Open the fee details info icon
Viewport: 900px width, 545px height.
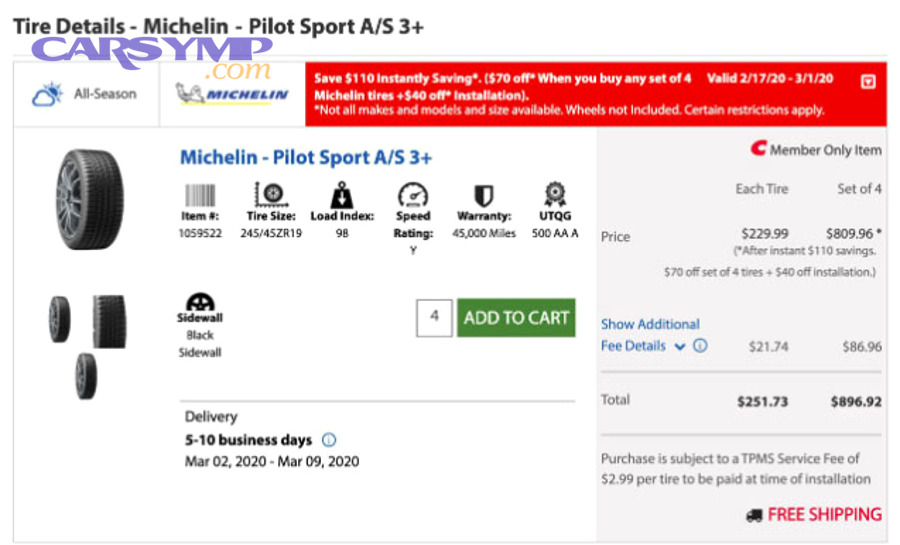point(700,346)
